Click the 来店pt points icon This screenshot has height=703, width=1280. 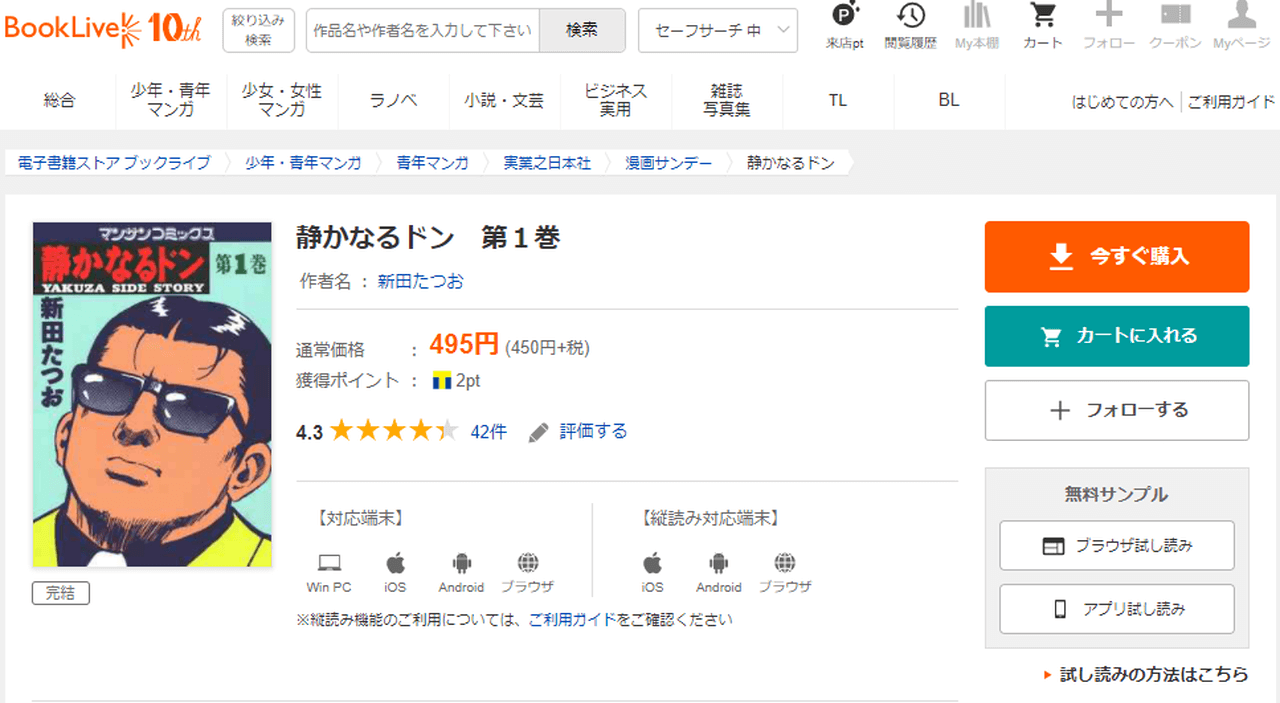[845, 16]
